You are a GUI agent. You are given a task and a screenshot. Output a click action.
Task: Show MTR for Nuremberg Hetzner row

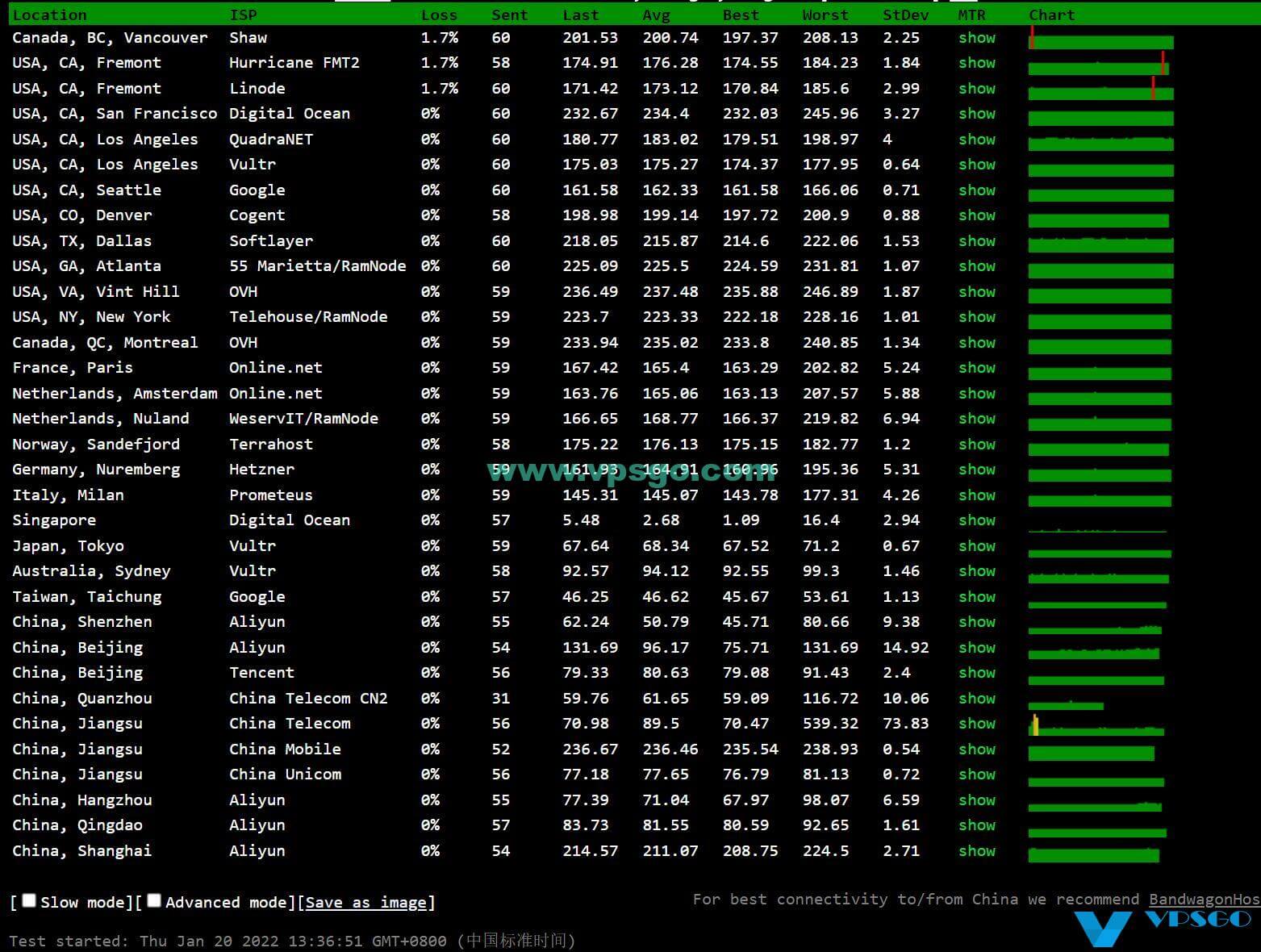click(977, 470)
